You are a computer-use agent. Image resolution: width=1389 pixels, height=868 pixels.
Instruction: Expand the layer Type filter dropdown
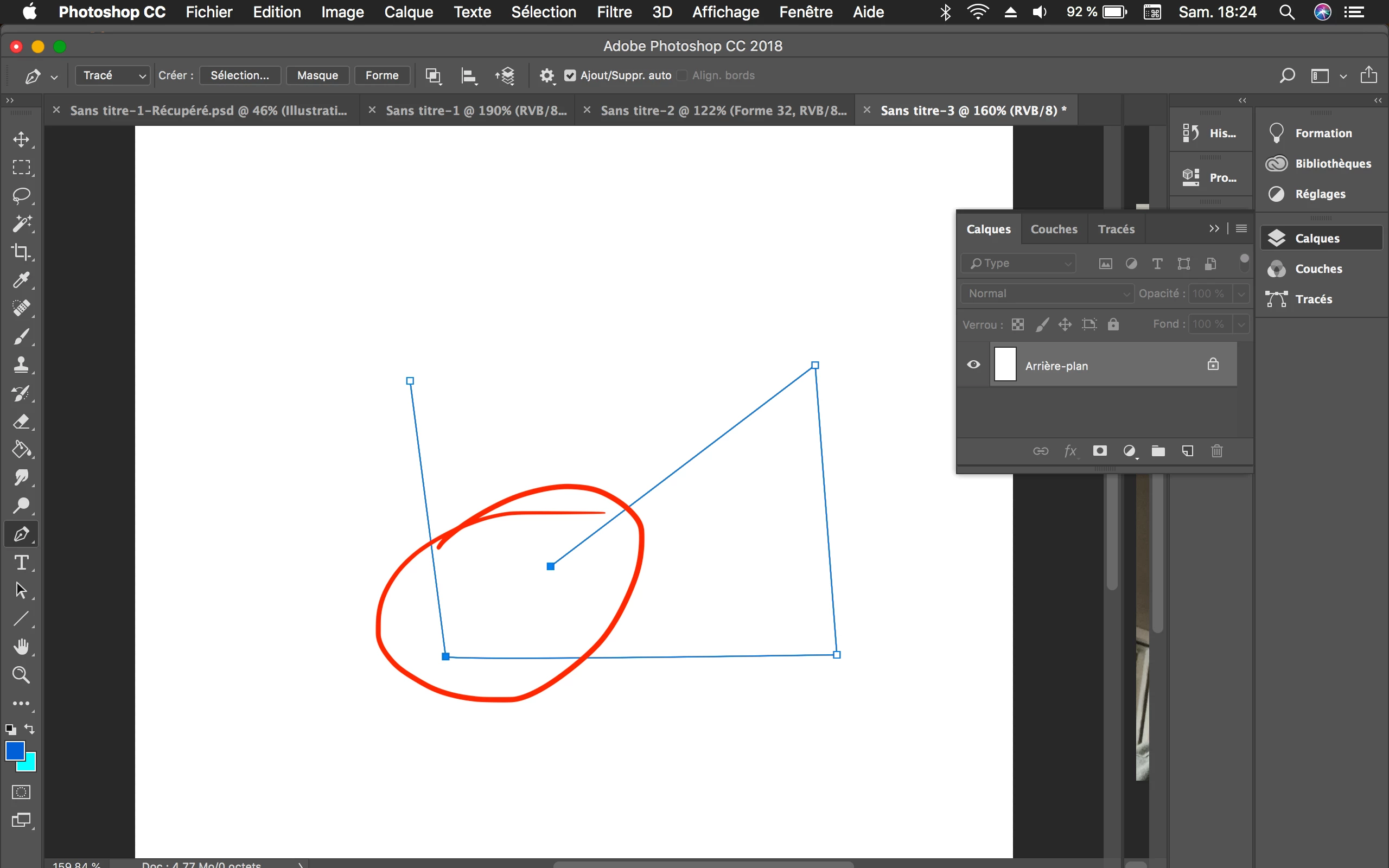(x=1019, y=263)
